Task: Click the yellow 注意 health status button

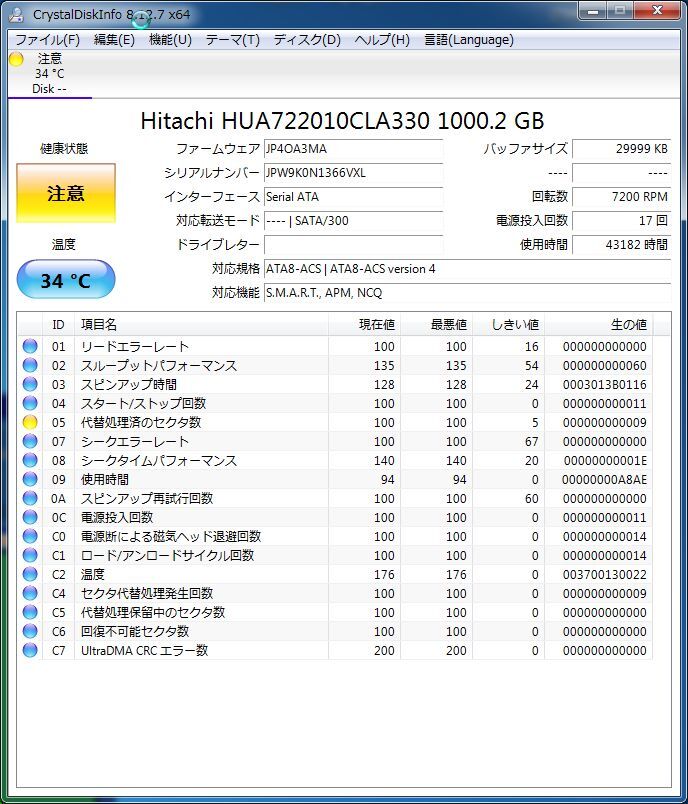Action: (66, 193)
